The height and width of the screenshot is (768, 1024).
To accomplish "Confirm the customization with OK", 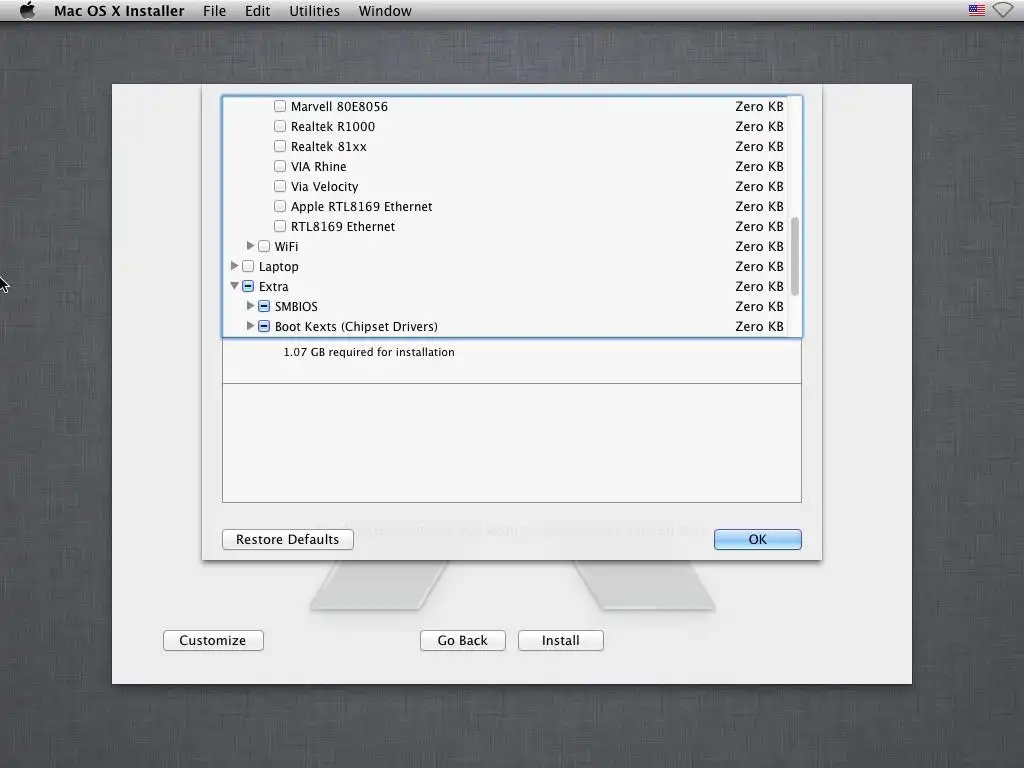I will pos(758,539).
